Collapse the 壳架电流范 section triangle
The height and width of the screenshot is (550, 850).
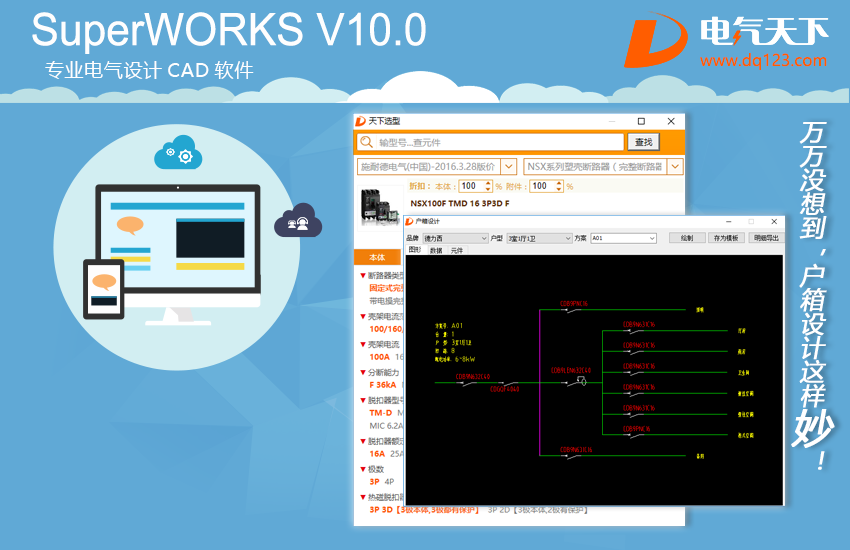[x=363, y=316]
